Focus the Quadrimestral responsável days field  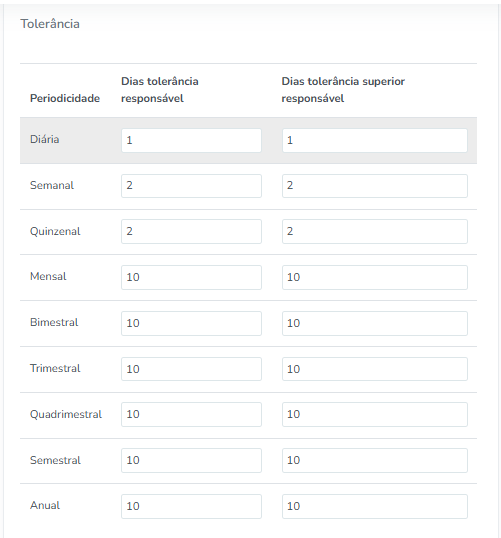pos(191,414)
